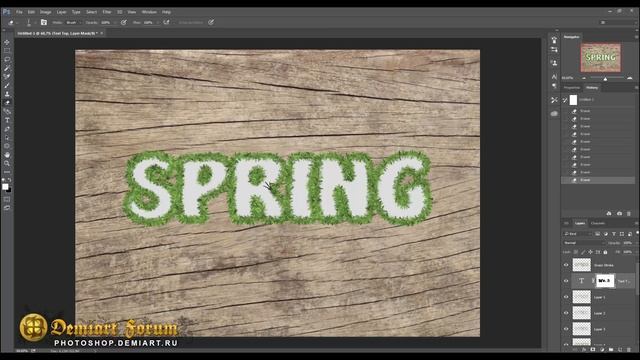The image size is (640, 360).
Task: Select the Horizontal Type tool
Action: pos(7,120)
